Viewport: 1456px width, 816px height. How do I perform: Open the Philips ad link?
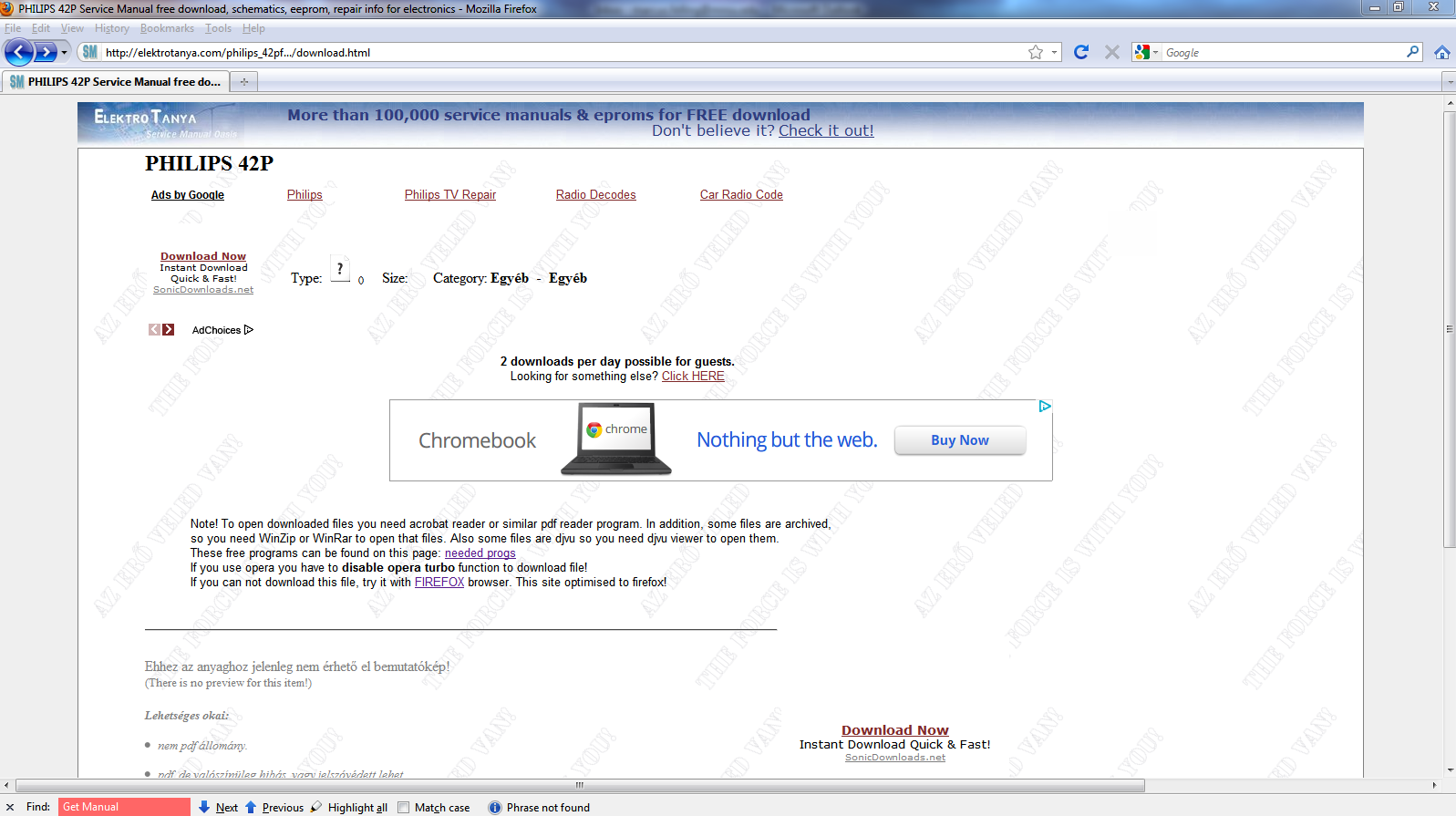tap(305, 195)
